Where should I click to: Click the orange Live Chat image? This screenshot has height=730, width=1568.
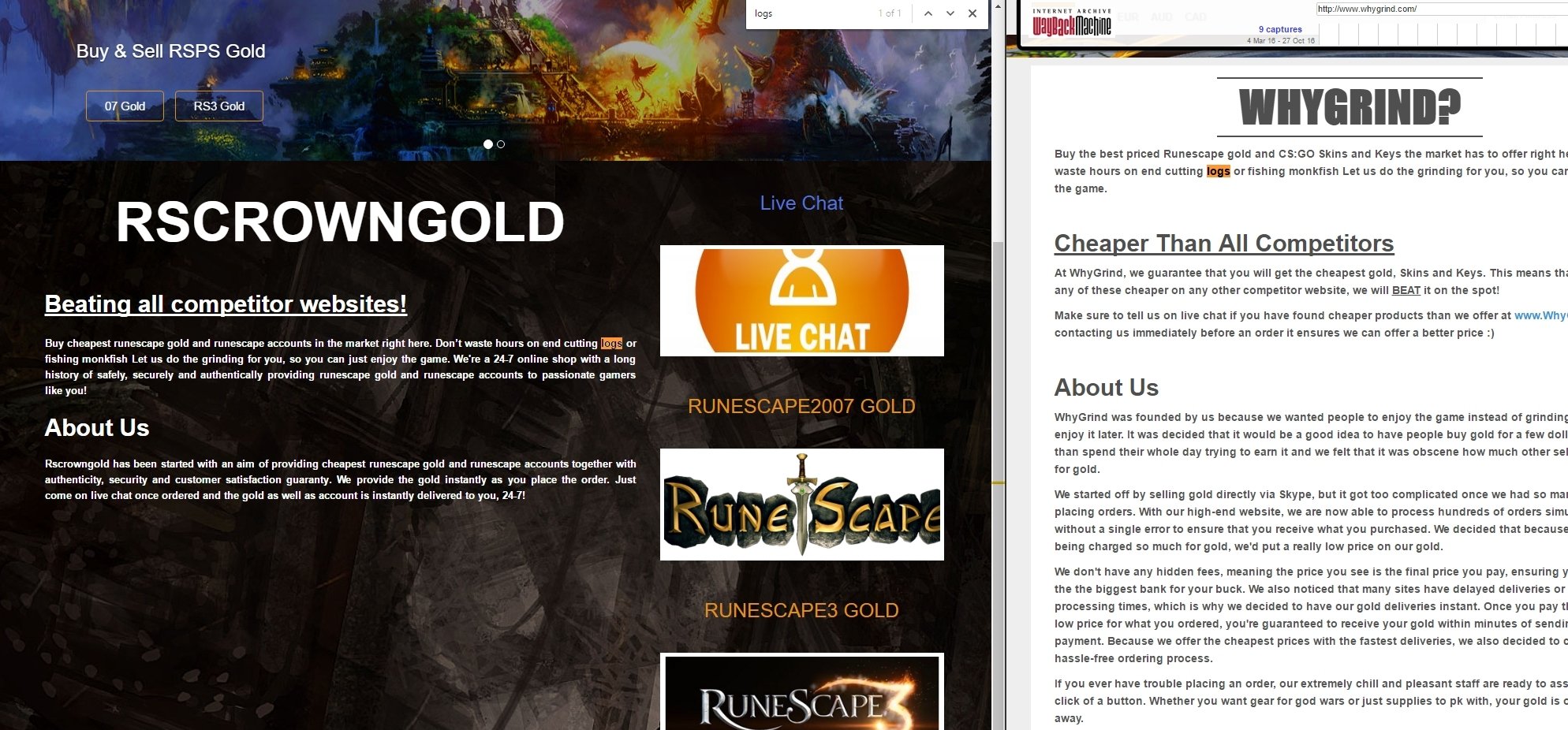(x=801, y=300)
